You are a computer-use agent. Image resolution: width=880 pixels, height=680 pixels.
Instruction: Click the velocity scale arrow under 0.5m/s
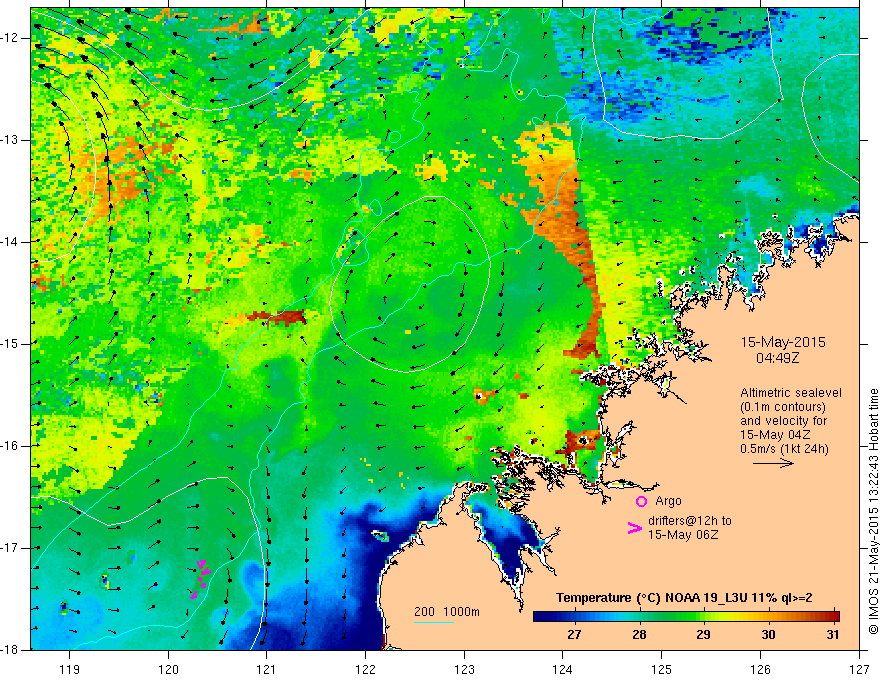(x=773, y=463)
